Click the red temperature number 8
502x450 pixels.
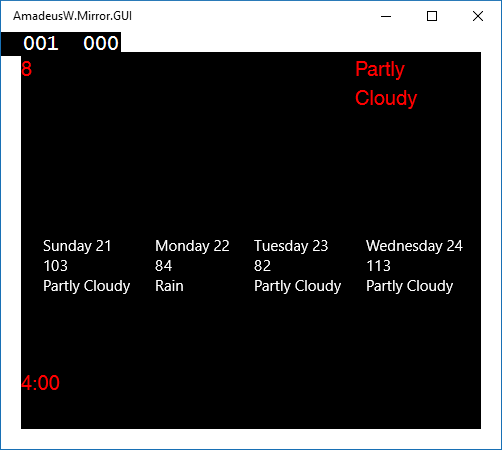click(26, 69)
